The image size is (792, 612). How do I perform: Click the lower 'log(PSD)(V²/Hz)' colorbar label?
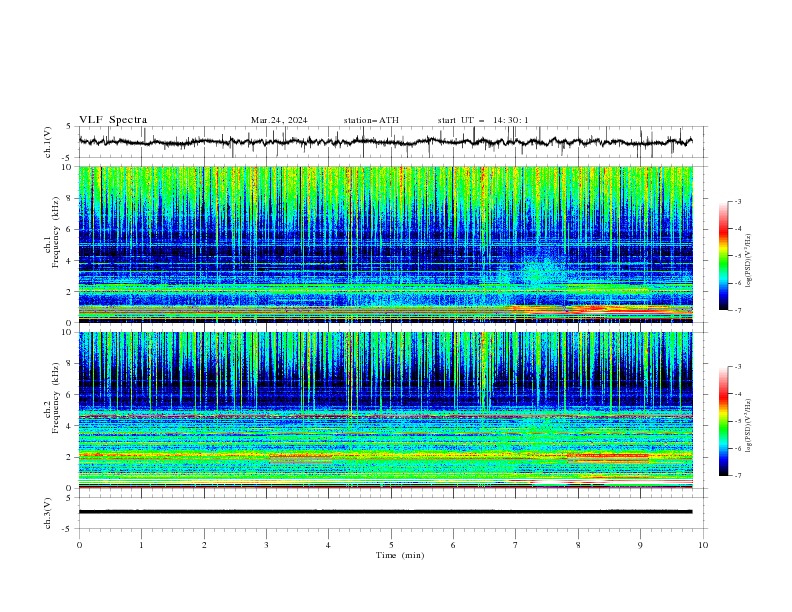[x=748, y=426]
